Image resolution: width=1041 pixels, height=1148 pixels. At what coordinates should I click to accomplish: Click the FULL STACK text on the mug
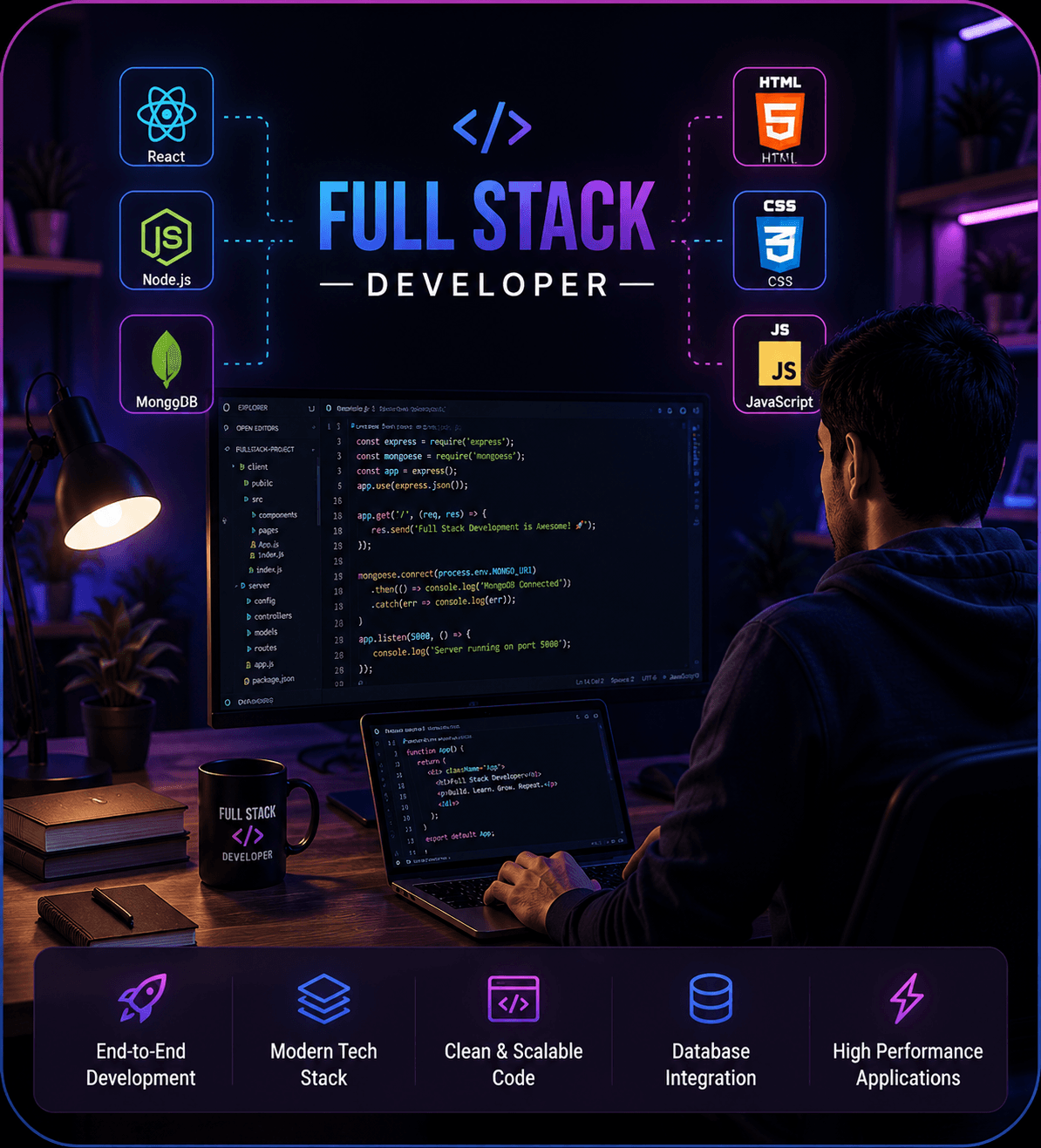(248, 813)
